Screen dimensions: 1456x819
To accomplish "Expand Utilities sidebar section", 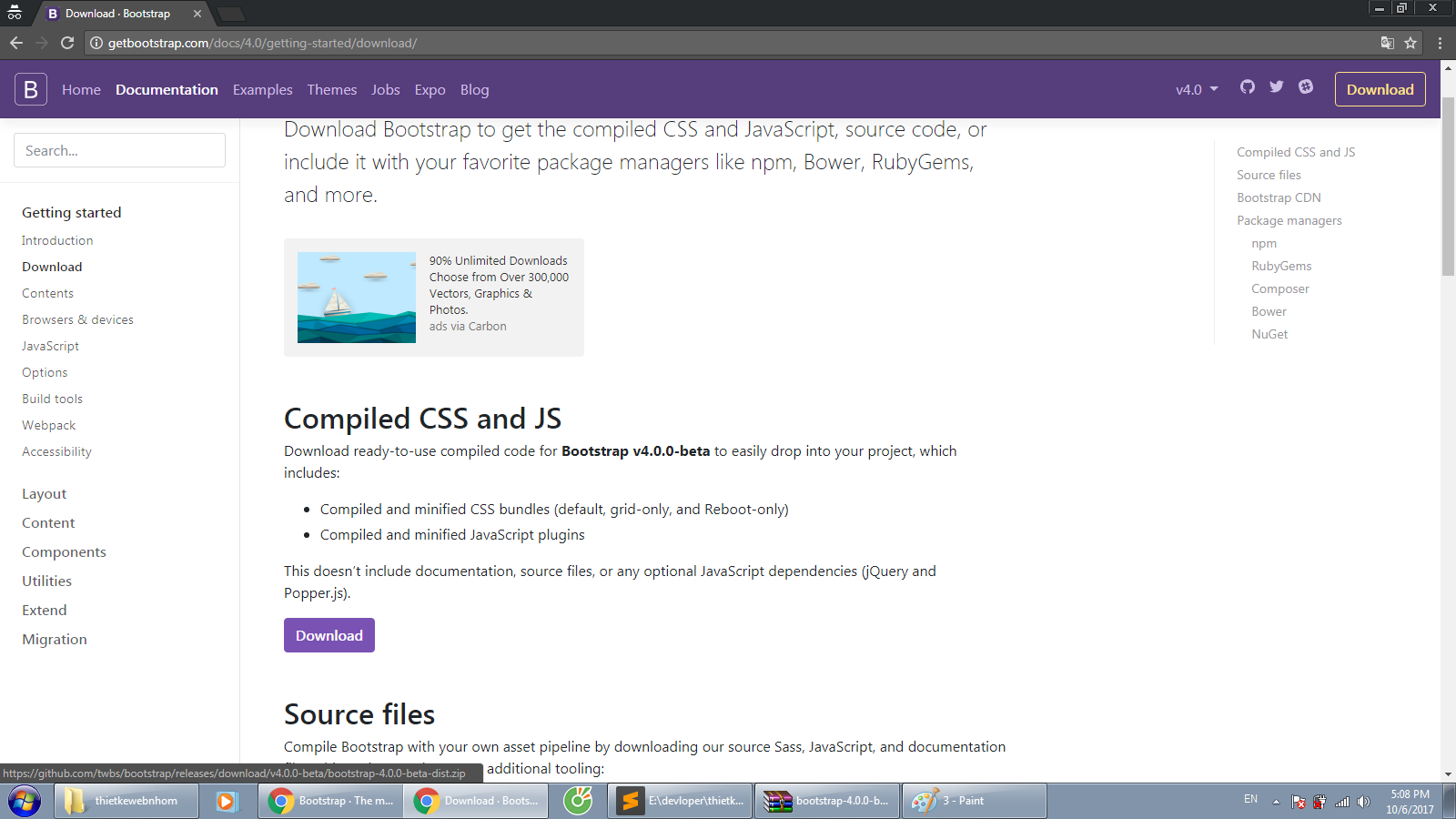I will 46,581.
